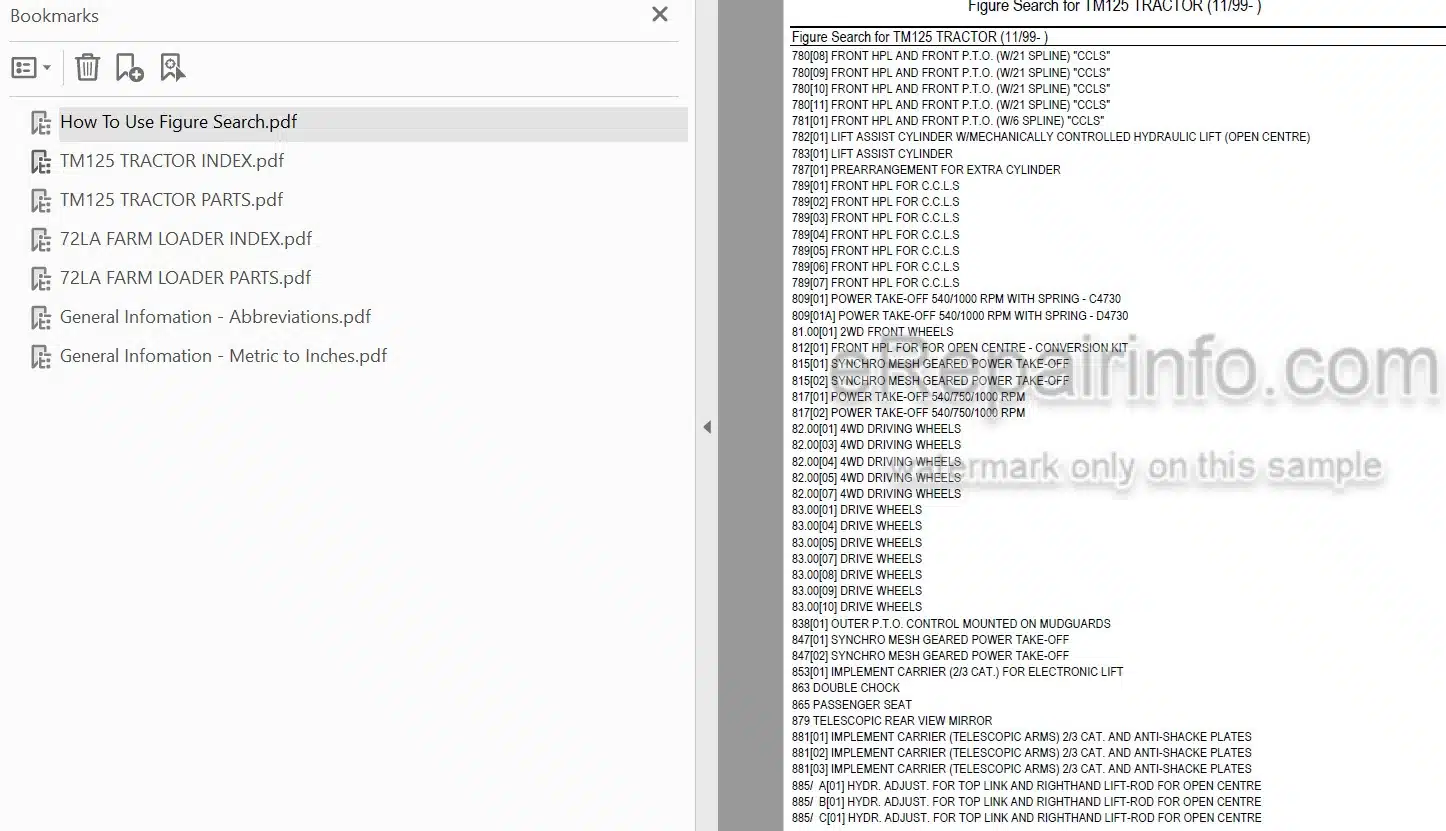Select 781[01] FRONT HPL (W/6 SPLINE) entry

pos(948,121)
